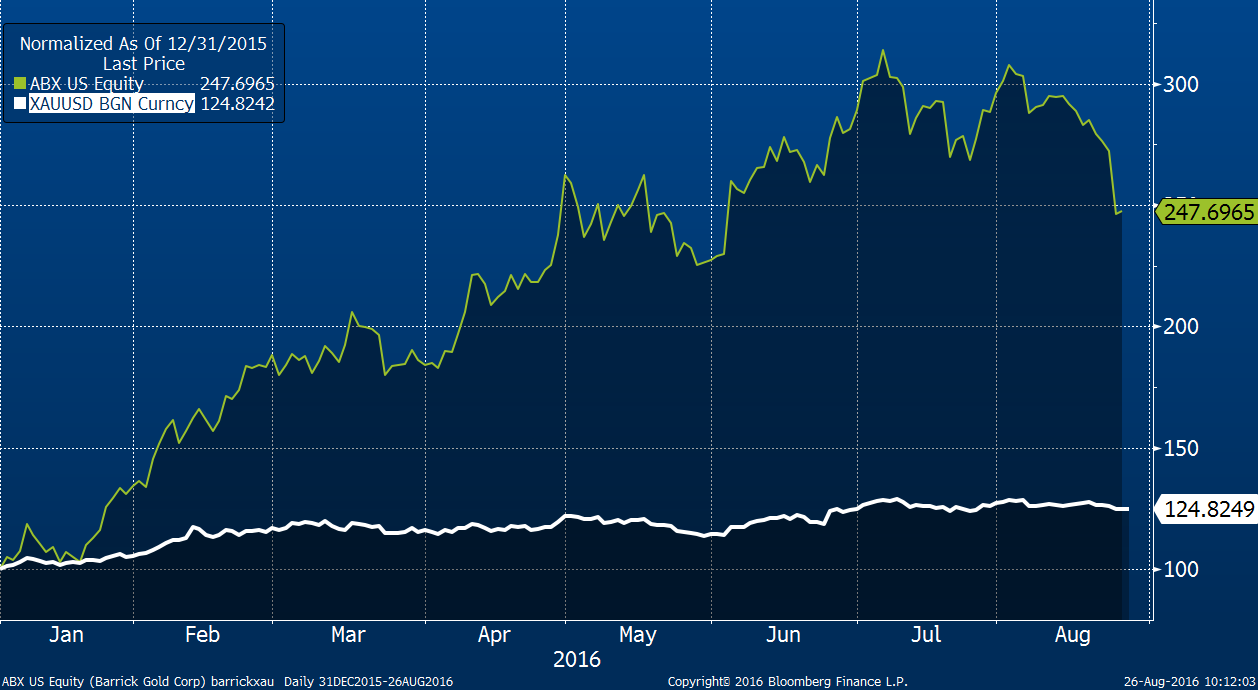1258x690 pixels.
Task: Click the Bloomberg Finance L.P. copyright notice
Action: point(787,681)
